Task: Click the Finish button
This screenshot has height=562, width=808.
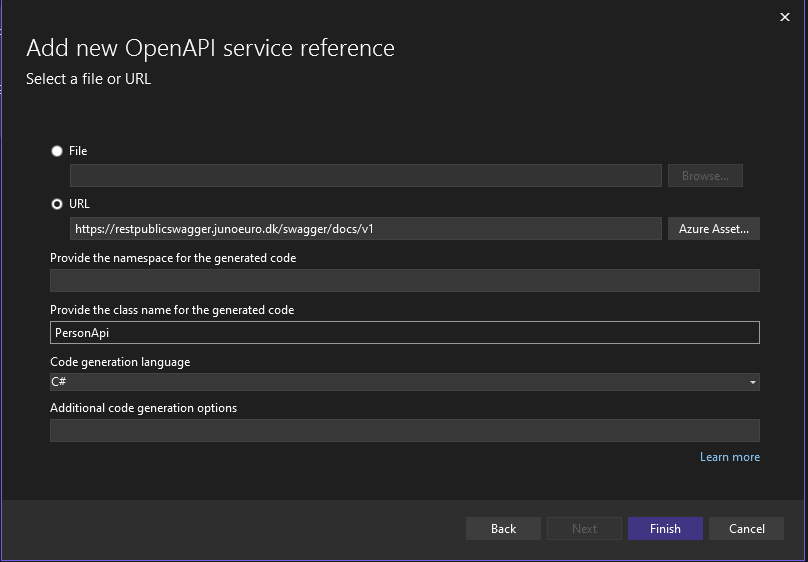Action: (665, 529)
